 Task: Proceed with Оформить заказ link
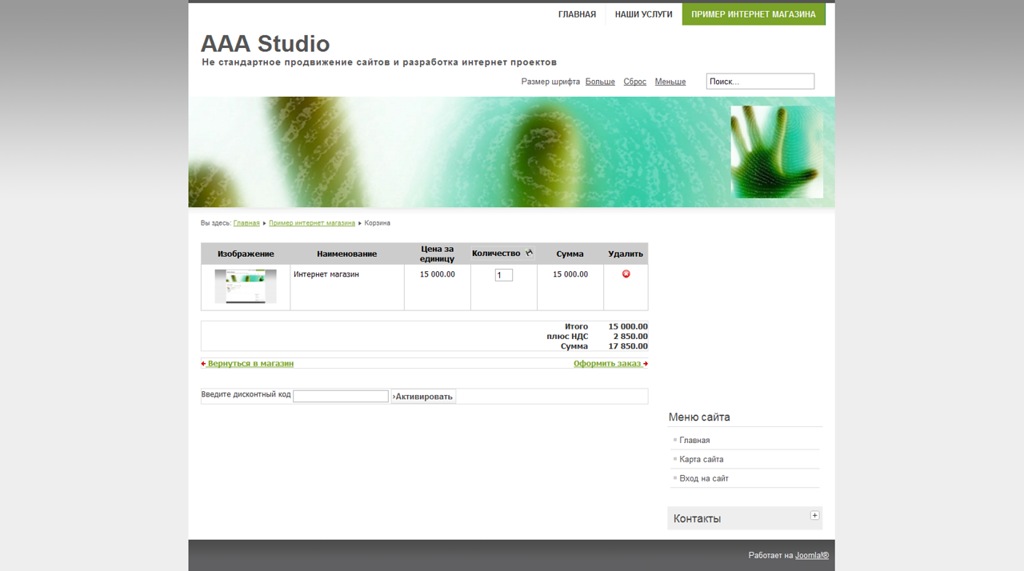coord(608,364)
